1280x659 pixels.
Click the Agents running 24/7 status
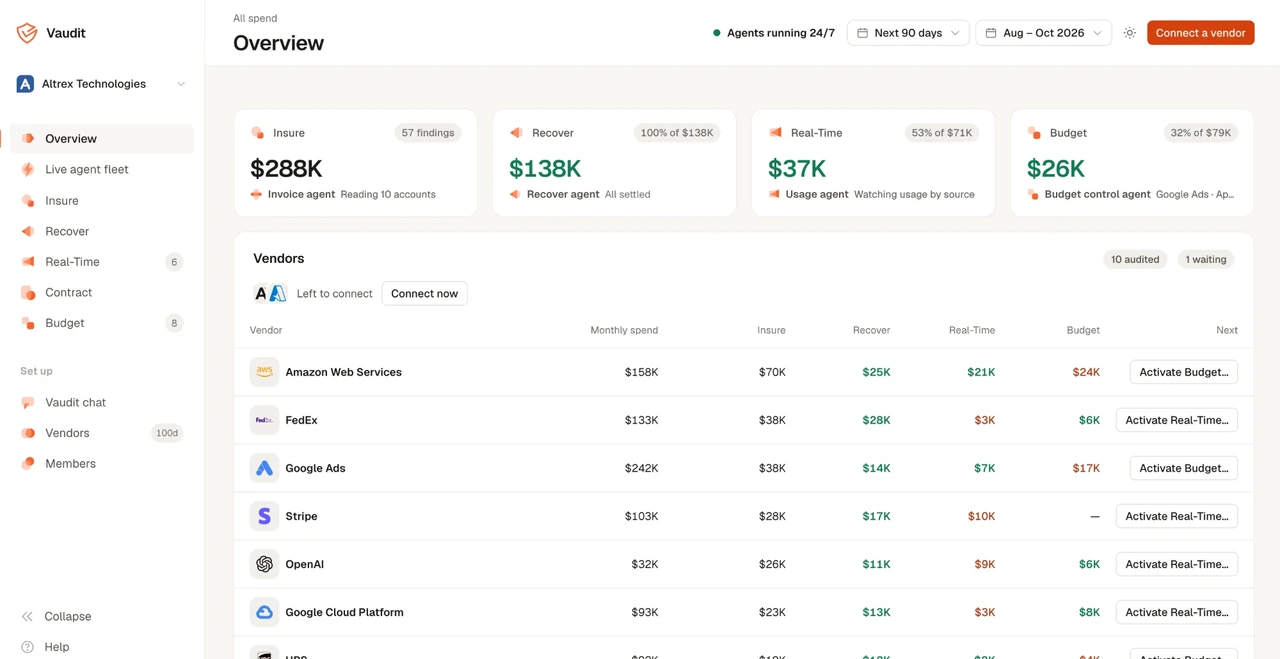773,33
